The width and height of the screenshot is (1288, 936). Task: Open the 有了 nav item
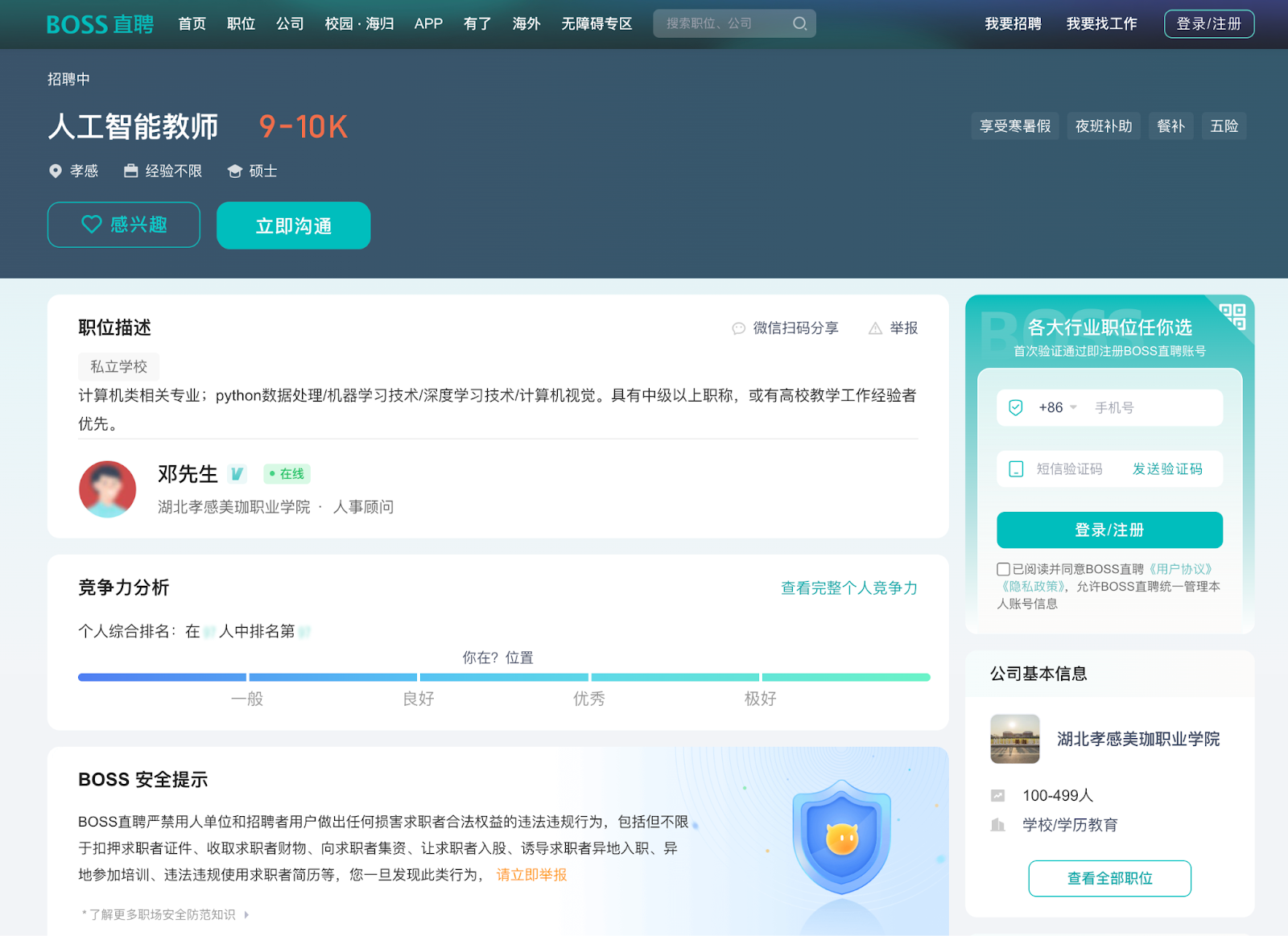[x=477, y=23]
